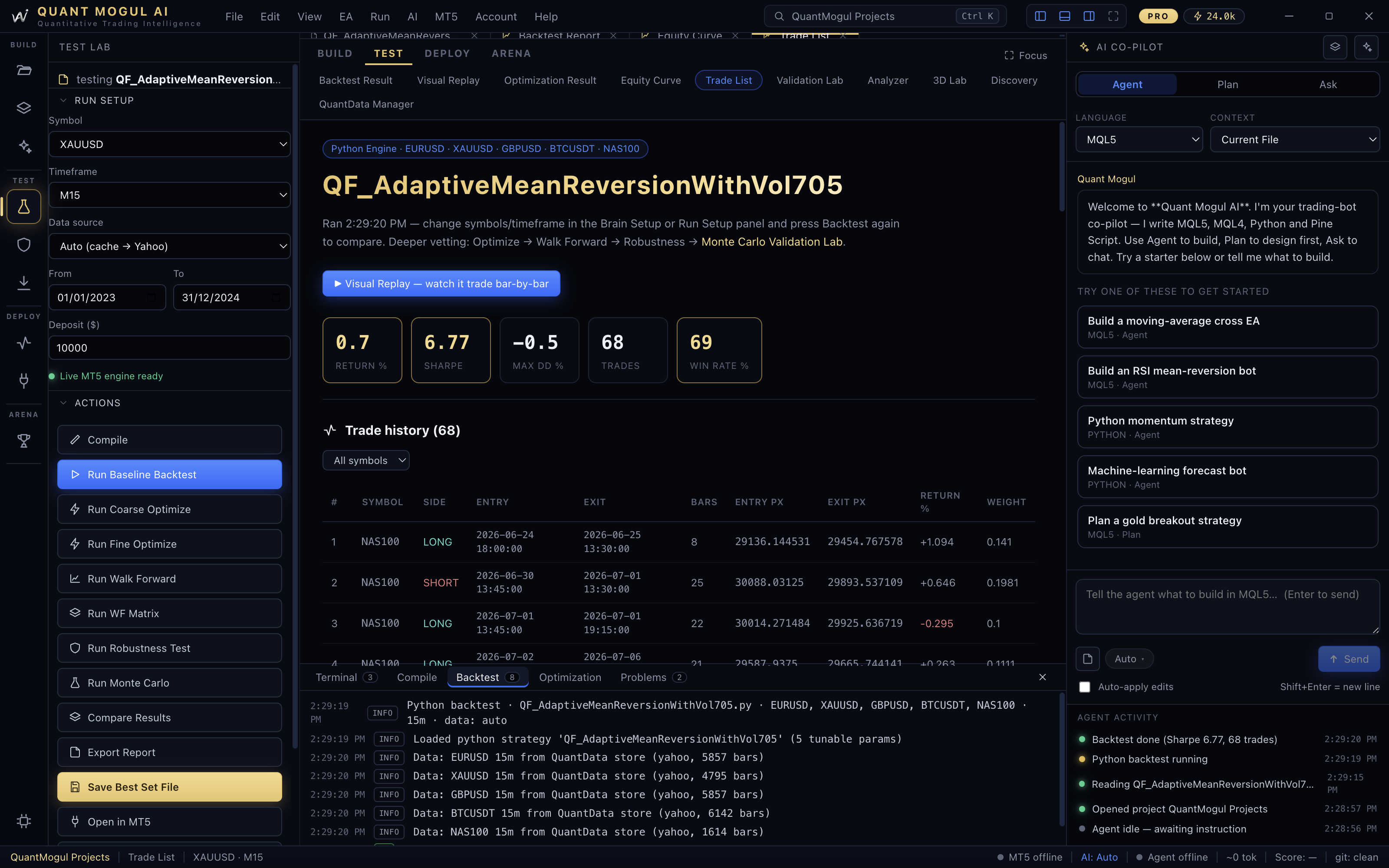Screen dimensions: 1389x868
Task: Open the Timeframe dropdown showing M15
Action: (x=169, y=195)
